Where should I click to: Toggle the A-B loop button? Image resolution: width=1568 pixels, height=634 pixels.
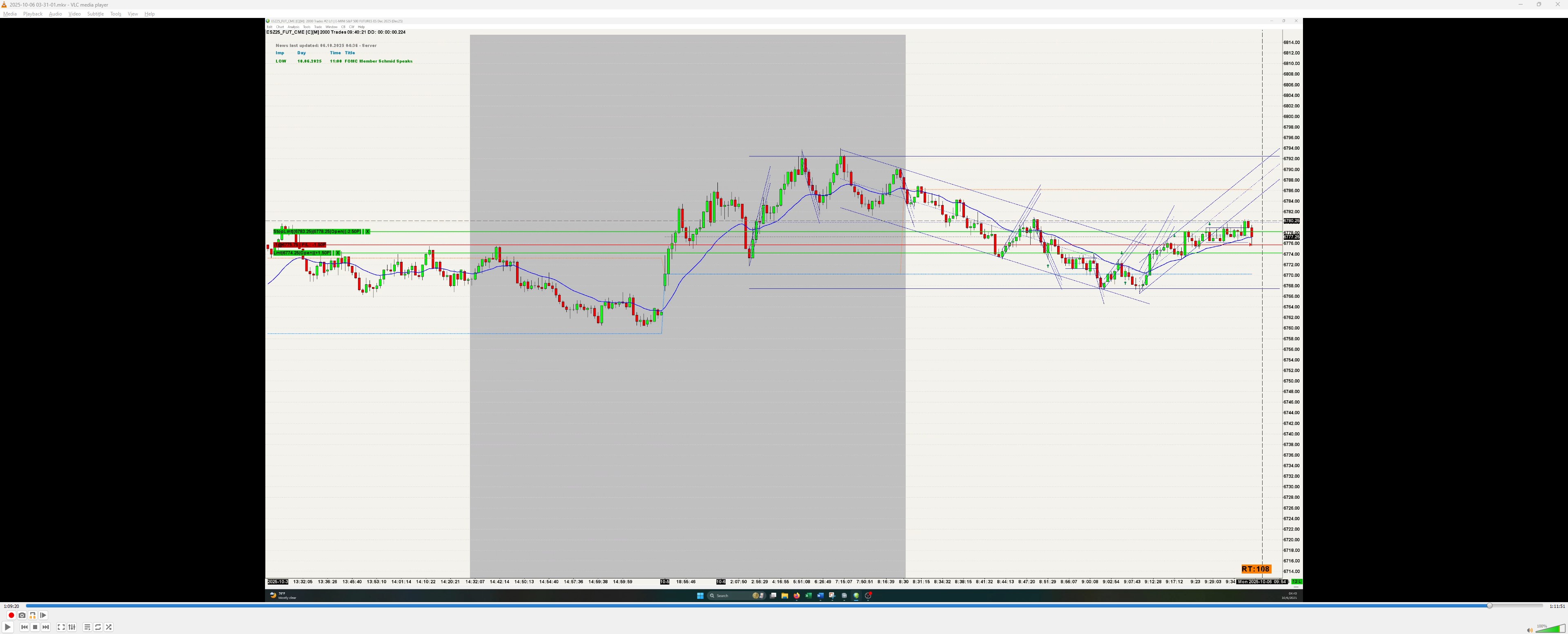click(x=33, y=615)
